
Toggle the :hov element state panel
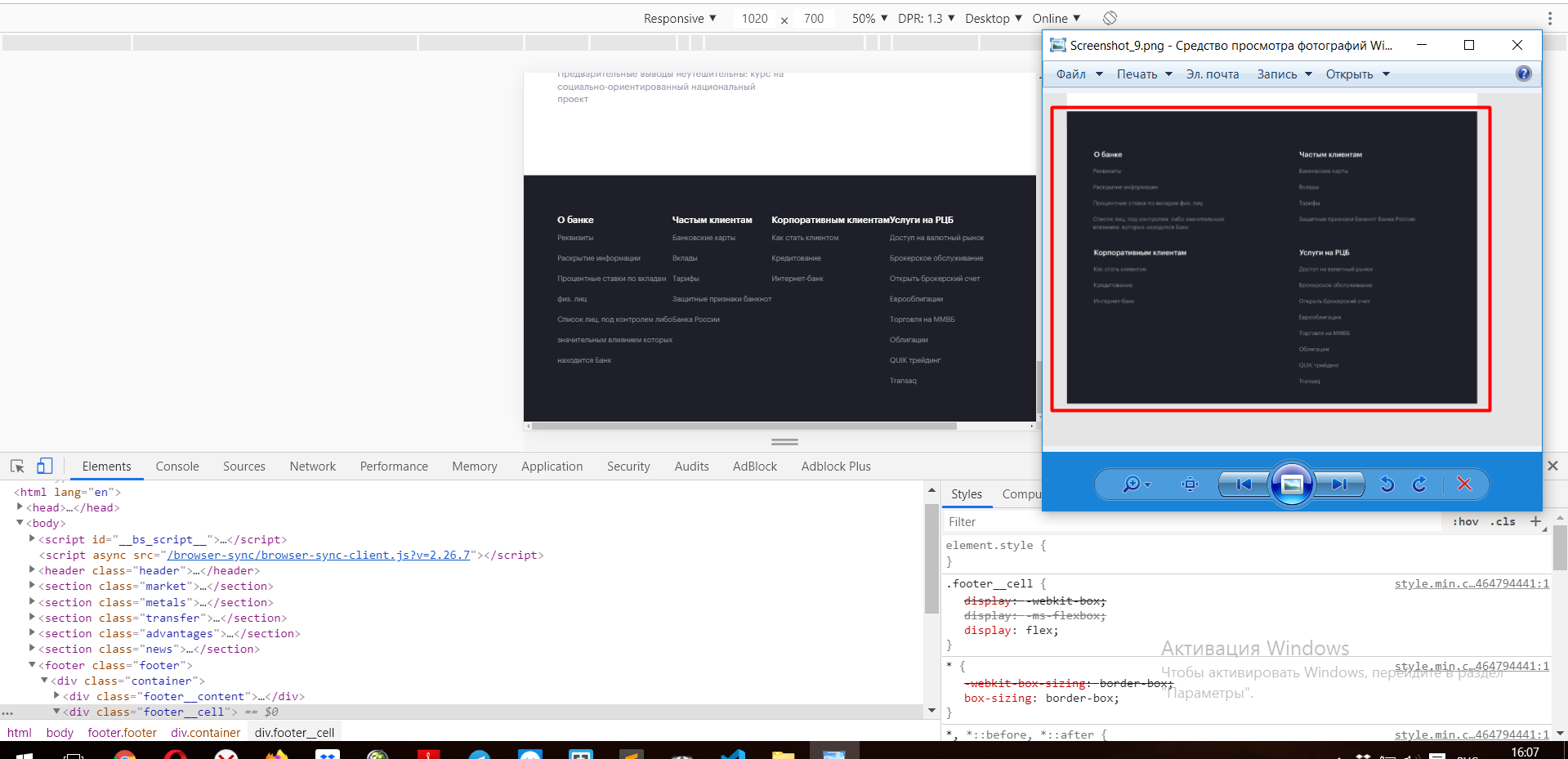pyautogui.click(x=1466, y=521)
